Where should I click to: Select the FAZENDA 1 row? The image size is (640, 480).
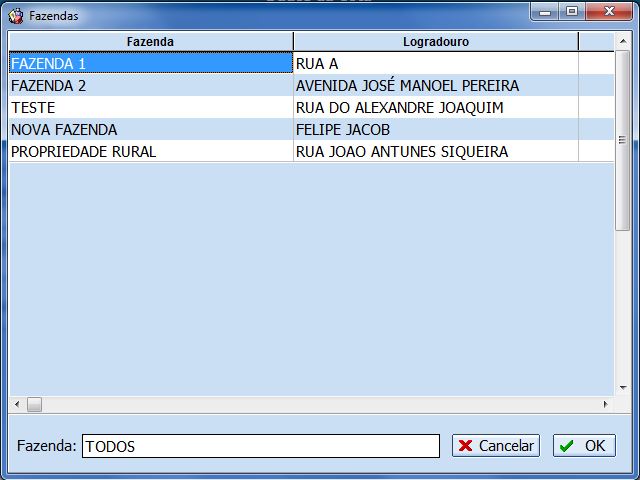pos(150,63)
